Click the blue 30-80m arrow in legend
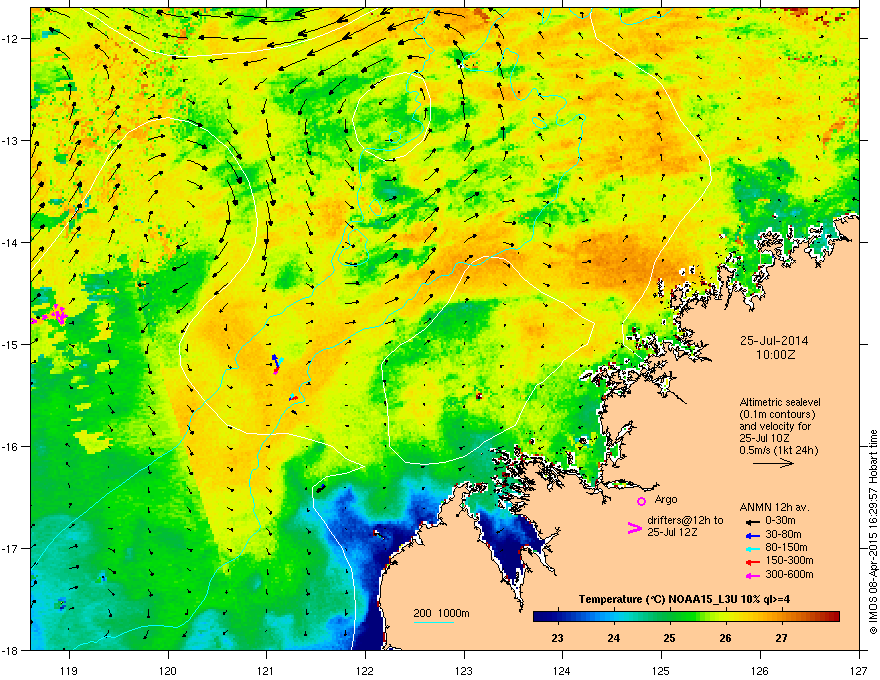The image size is (880, 680). (752, 535)
